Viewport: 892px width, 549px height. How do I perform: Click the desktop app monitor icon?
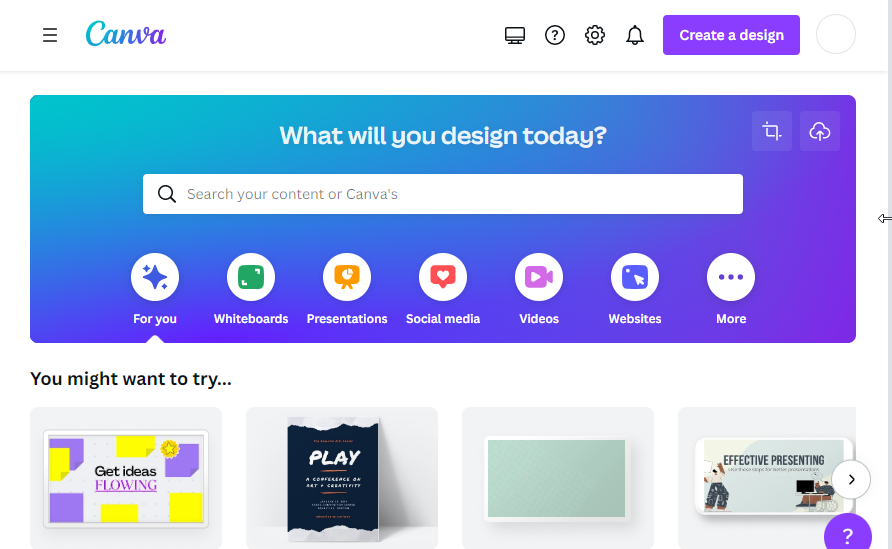(x=515, y=35)
